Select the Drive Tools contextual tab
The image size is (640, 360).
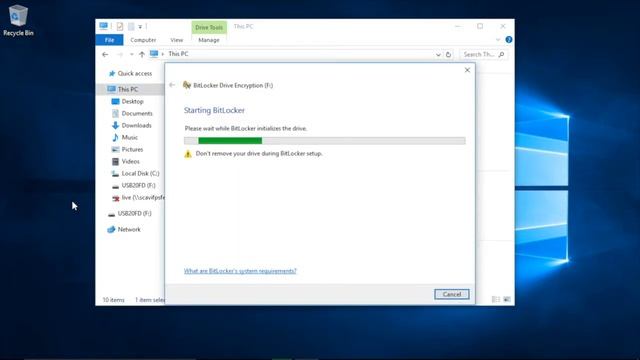[209, 27]
